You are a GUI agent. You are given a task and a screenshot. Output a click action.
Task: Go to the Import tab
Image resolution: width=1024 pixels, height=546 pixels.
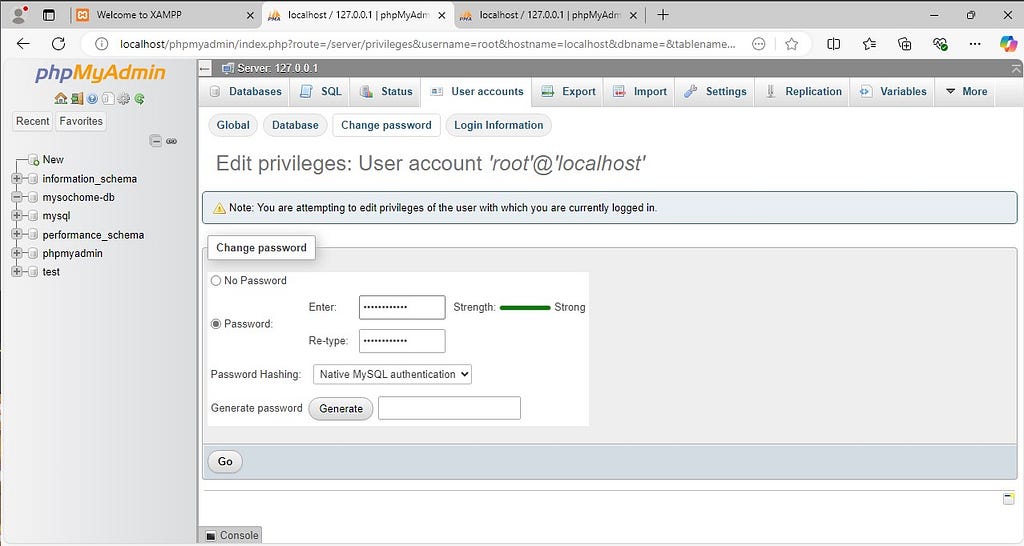pyautogui.click(x=639, y=91)
